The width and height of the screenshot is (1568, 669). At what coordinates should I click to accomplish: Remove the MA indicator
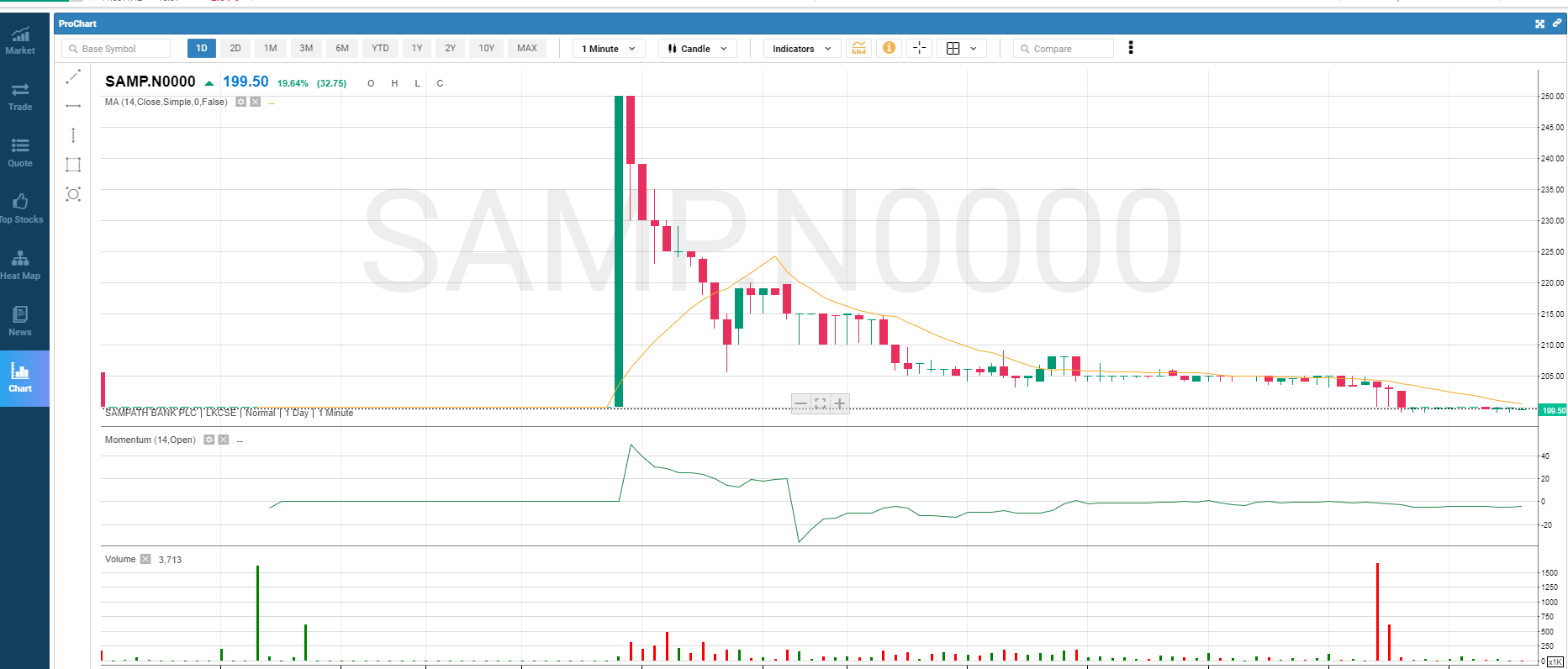pos(256,102)
